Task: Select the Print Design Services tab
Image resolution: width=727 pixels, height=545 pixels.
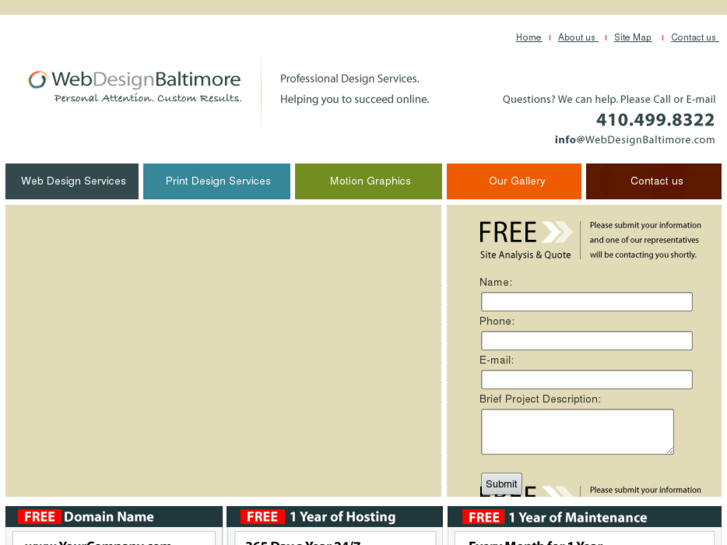Action: (217, 181)
